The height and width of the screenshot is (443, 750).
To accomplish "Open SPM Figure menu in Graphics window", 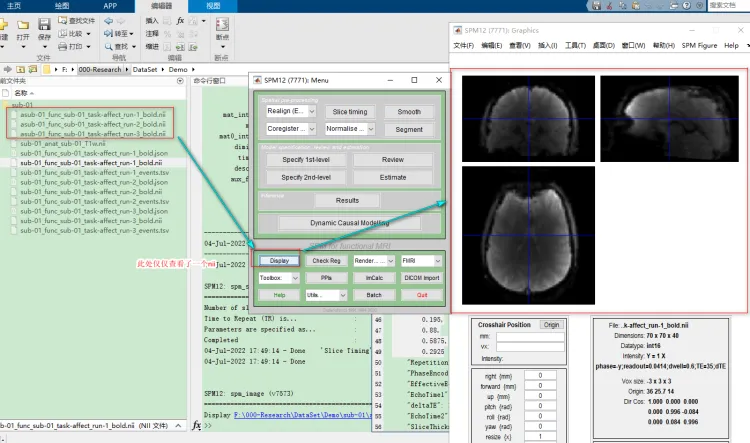I will pyautogui.click(x=699, y=45).
